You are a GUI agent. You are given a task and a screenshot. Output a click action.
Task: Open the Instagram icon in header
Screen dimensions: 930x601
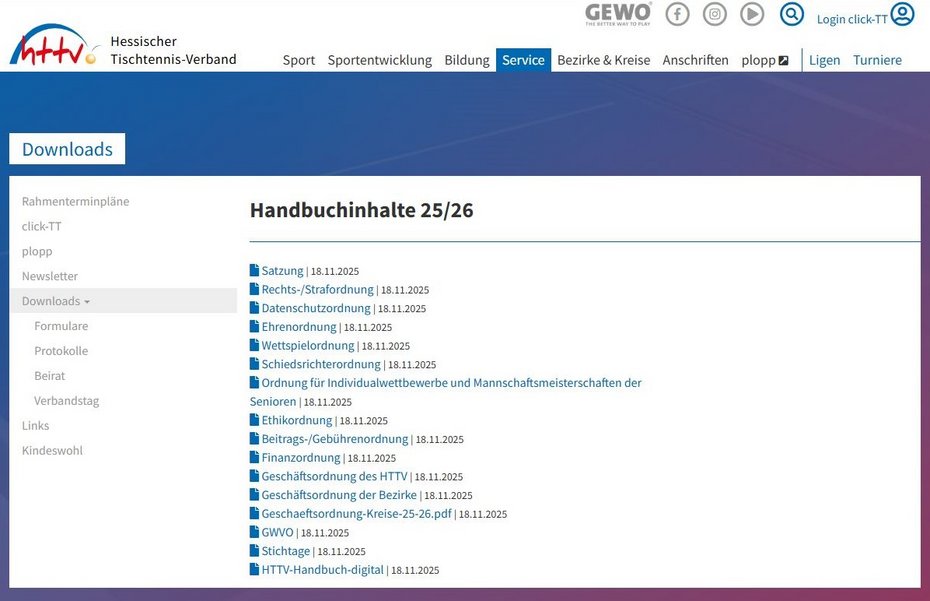(x=715, y=14)
